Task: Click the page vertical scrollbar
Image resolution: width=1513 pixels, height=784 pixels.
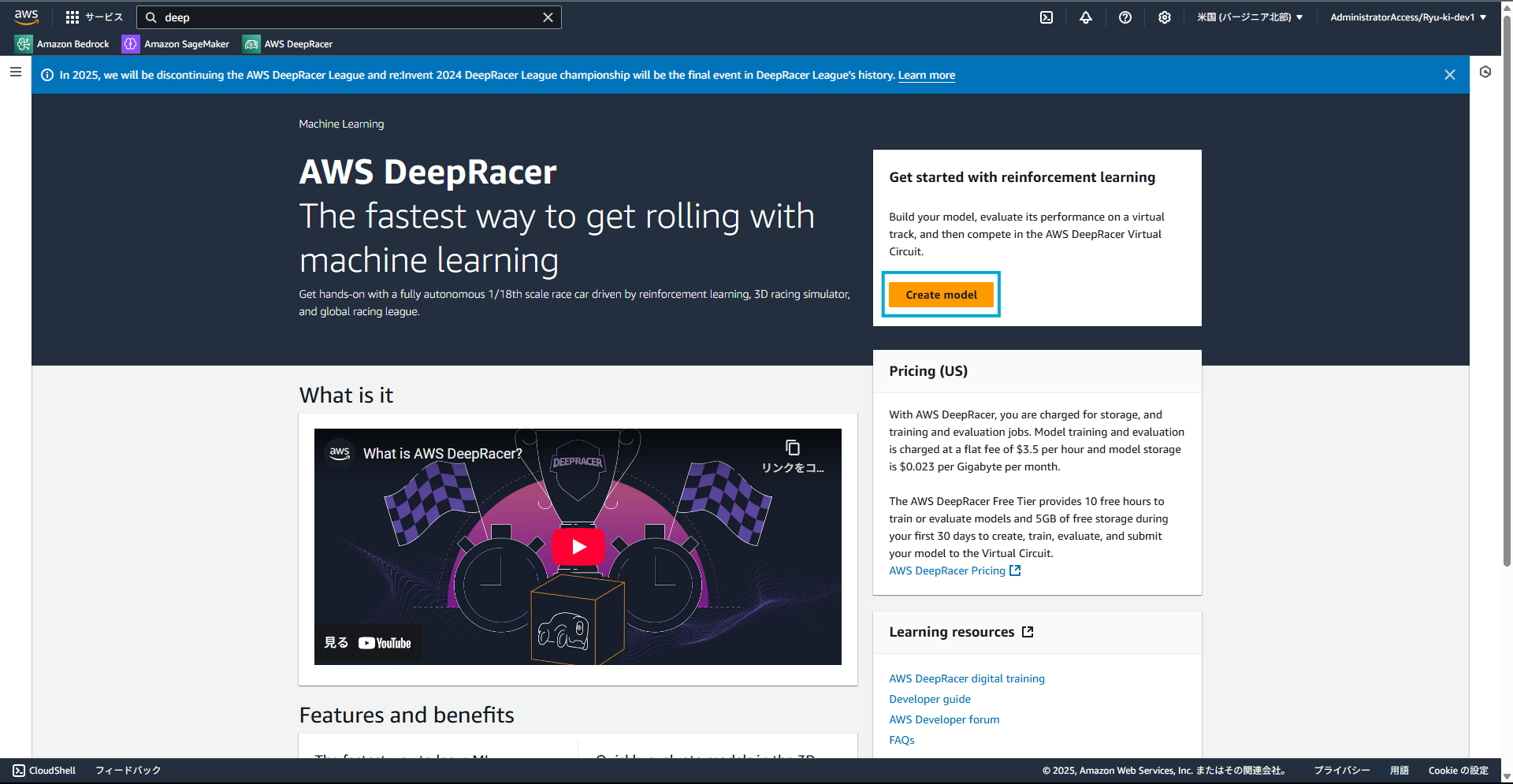Action: pyautogui.click(x=1507, y=292)
